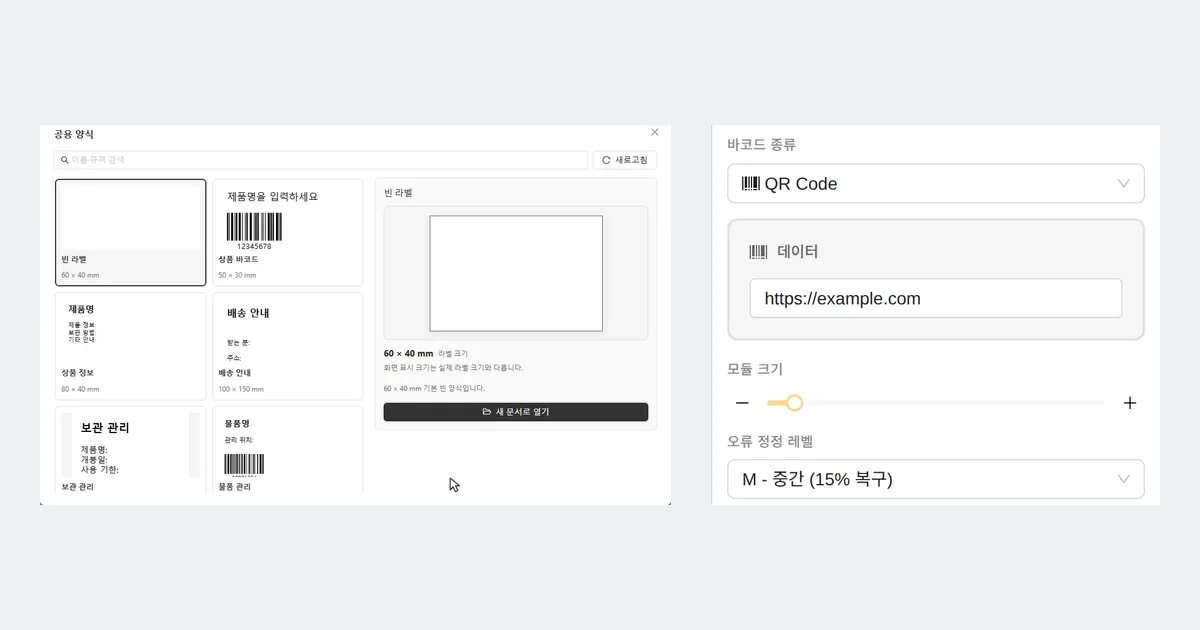Screen dimensions: 1200x630
Task: Select the 빈 라벨 60 × 40 mm template card
Action: (x=131, y=232)
